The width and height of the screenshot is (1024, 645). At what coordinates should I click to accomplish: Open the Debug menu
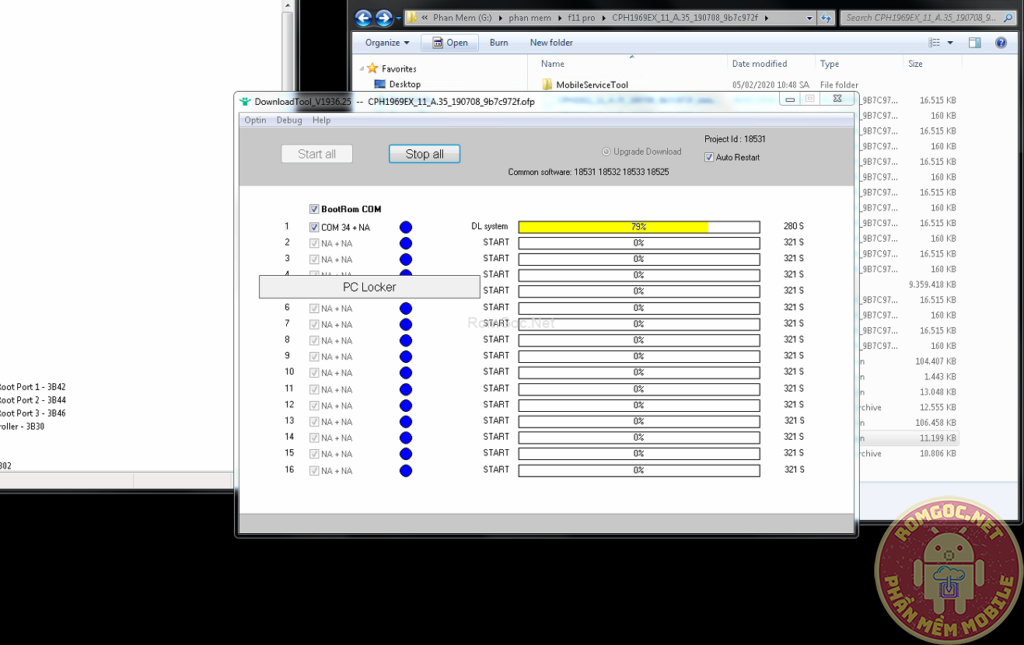pos(289,120)
